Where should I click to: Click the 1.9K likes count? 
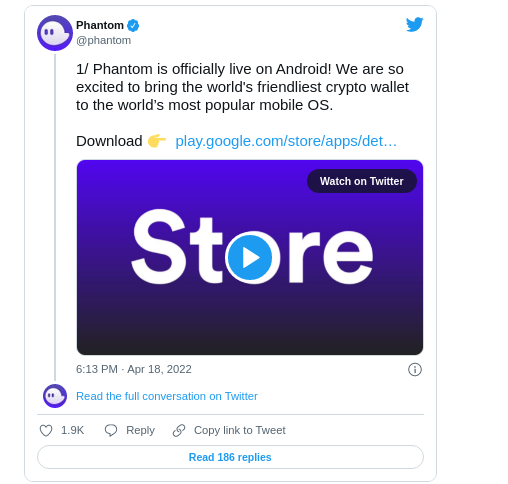point(72,430)
